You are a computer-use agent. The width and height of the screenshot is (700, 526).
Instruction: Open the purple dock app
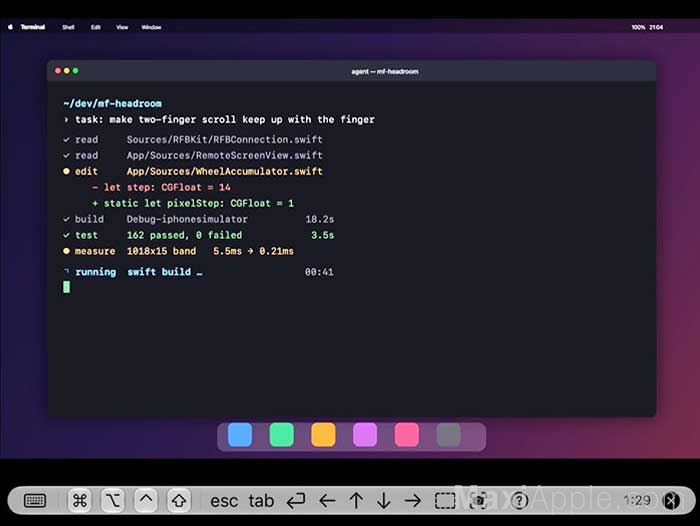pyautogui.click(x=365, y=434)
